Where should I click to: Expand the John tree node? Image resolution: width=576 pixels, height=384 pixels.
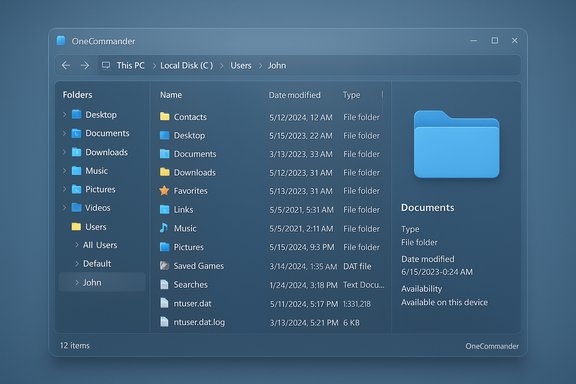(77, 282)
